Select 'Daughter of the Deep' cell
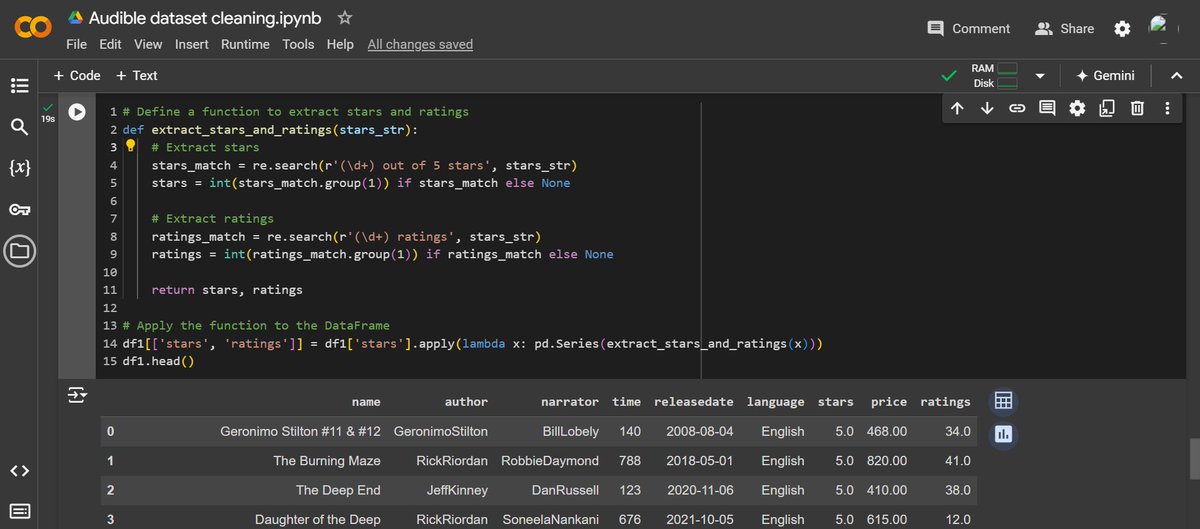The image size is (1200, 529). point(318,520)
